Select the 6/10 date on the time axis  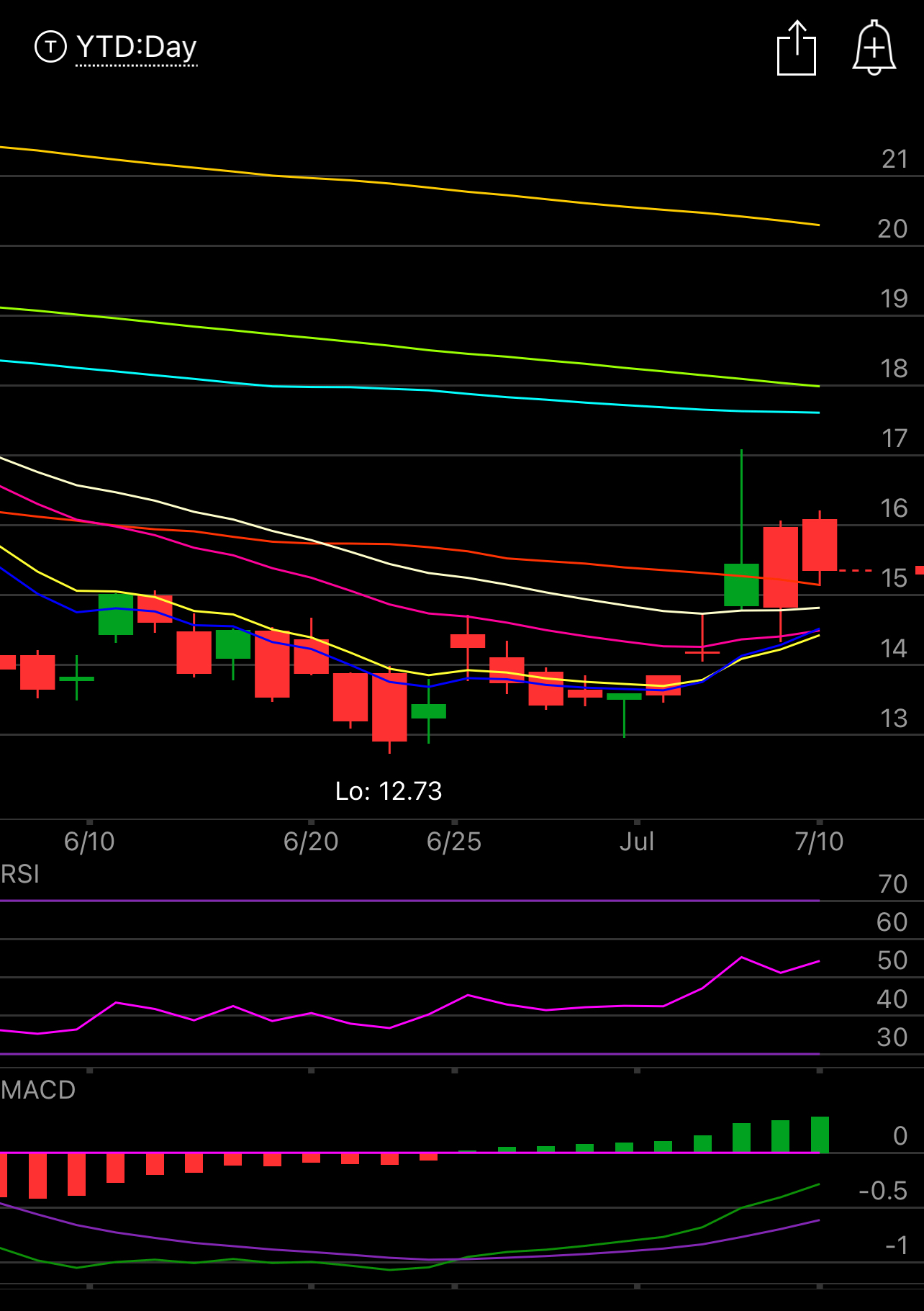click(89, 841)
